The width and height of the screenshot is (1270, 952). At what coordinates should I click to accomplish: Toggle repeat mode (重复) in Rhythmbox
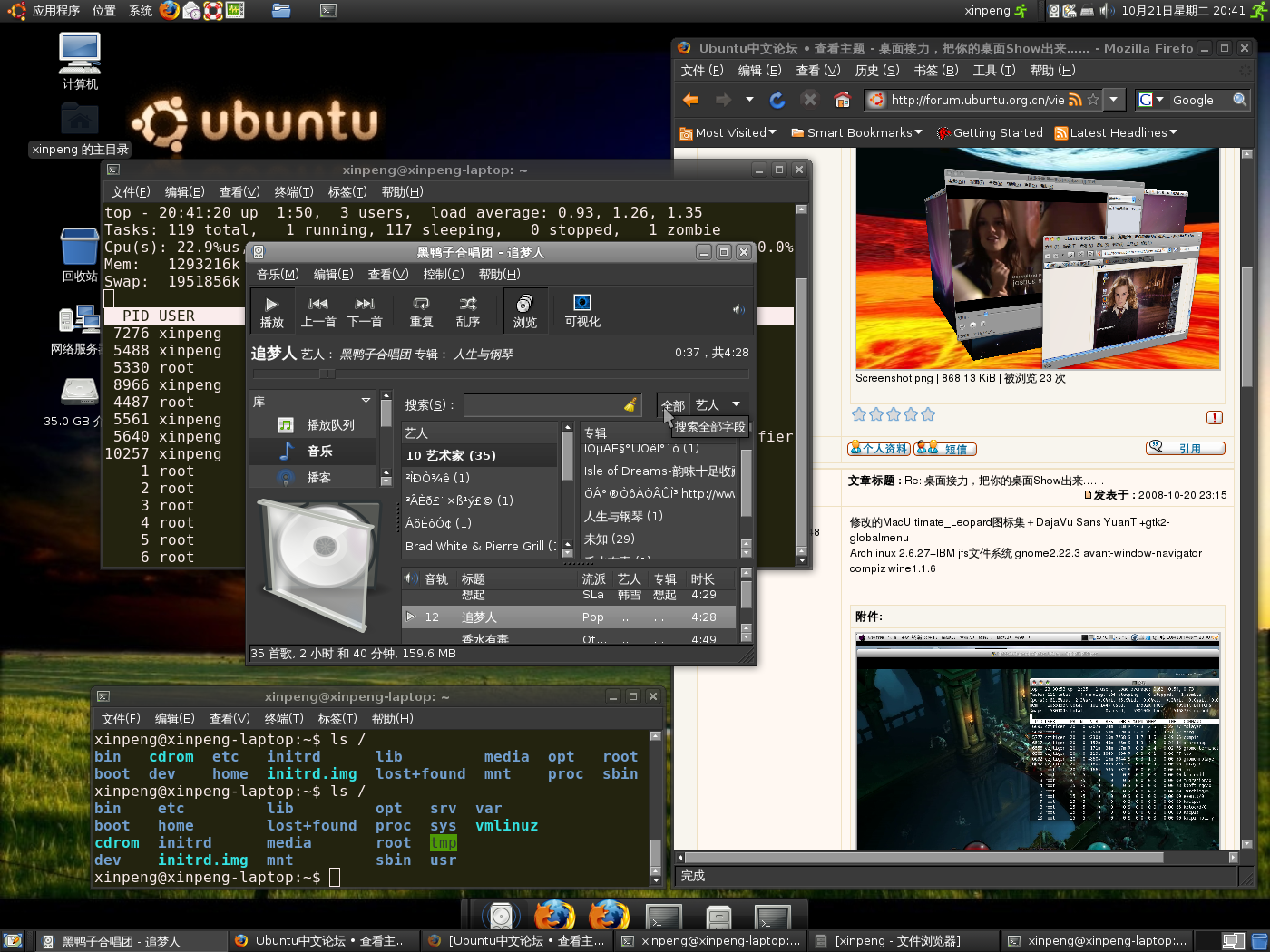click(x=421, y=311)
